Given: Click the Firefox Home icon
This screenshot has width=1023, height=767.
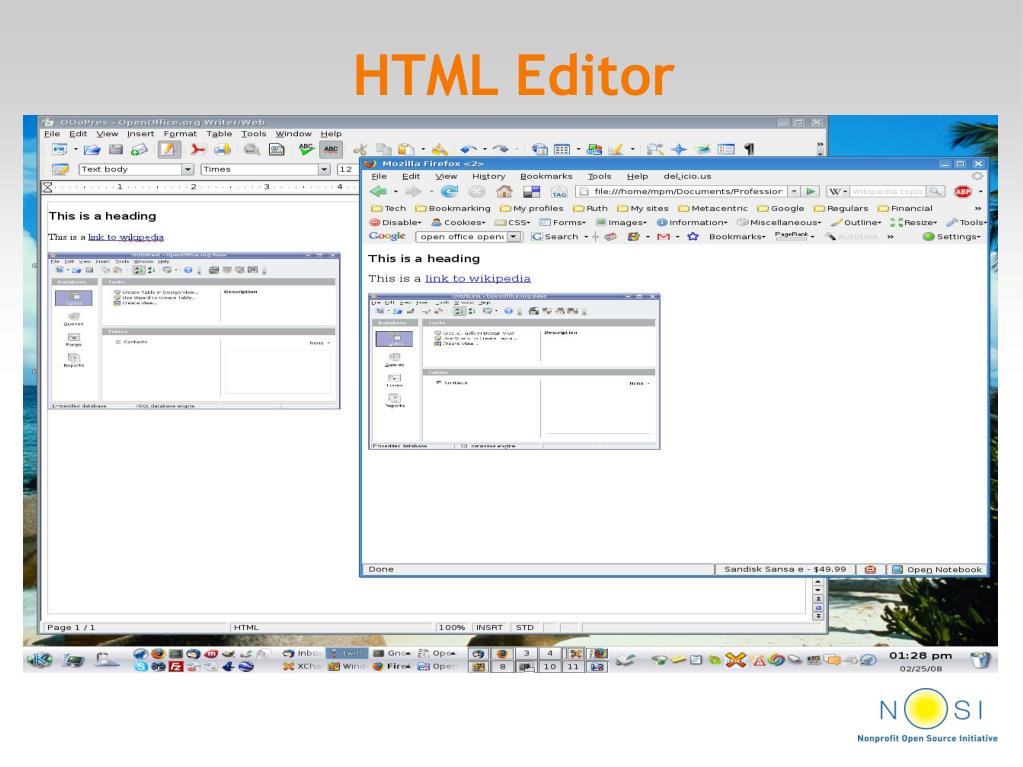Looking at the screenshot, I should pyautogui.click(x=505, y=193).
